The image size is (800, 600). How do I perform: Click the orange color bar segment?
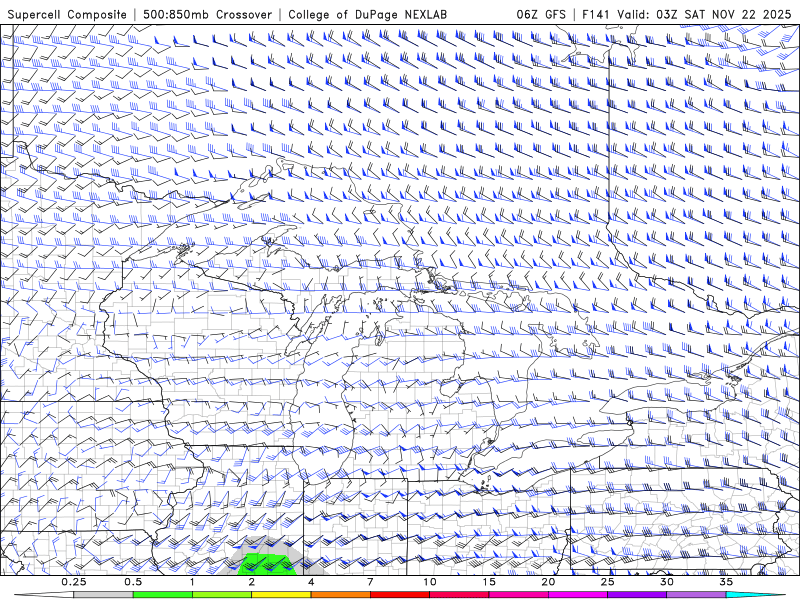point(340,595)
